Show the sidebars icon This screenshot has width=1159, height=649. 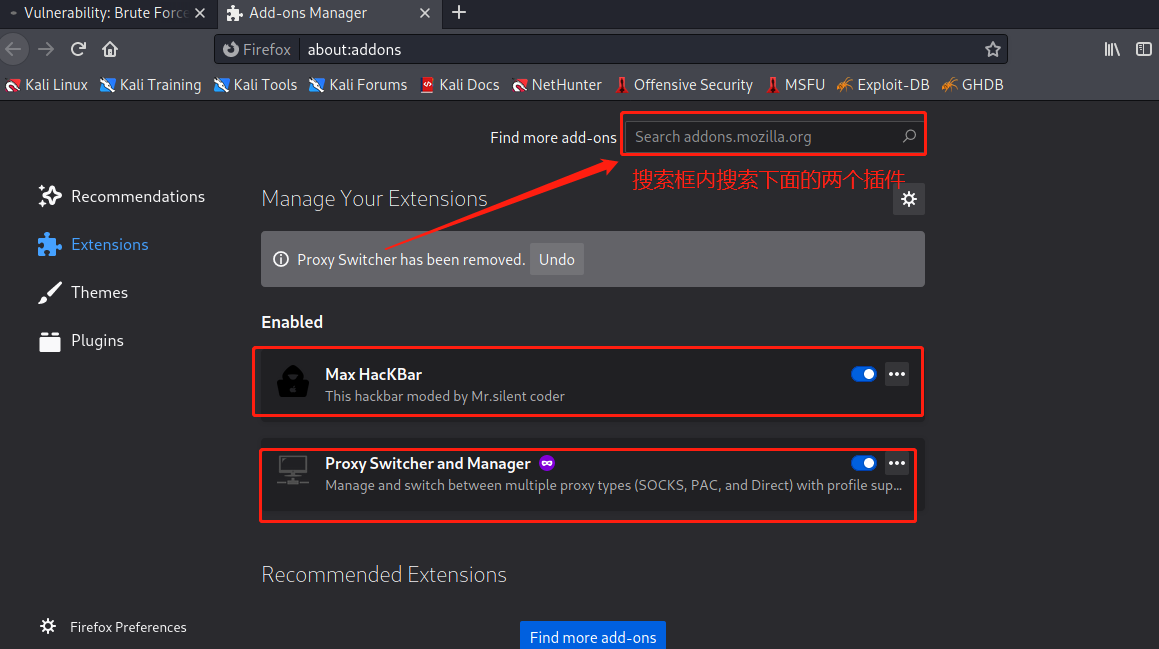1143,50
